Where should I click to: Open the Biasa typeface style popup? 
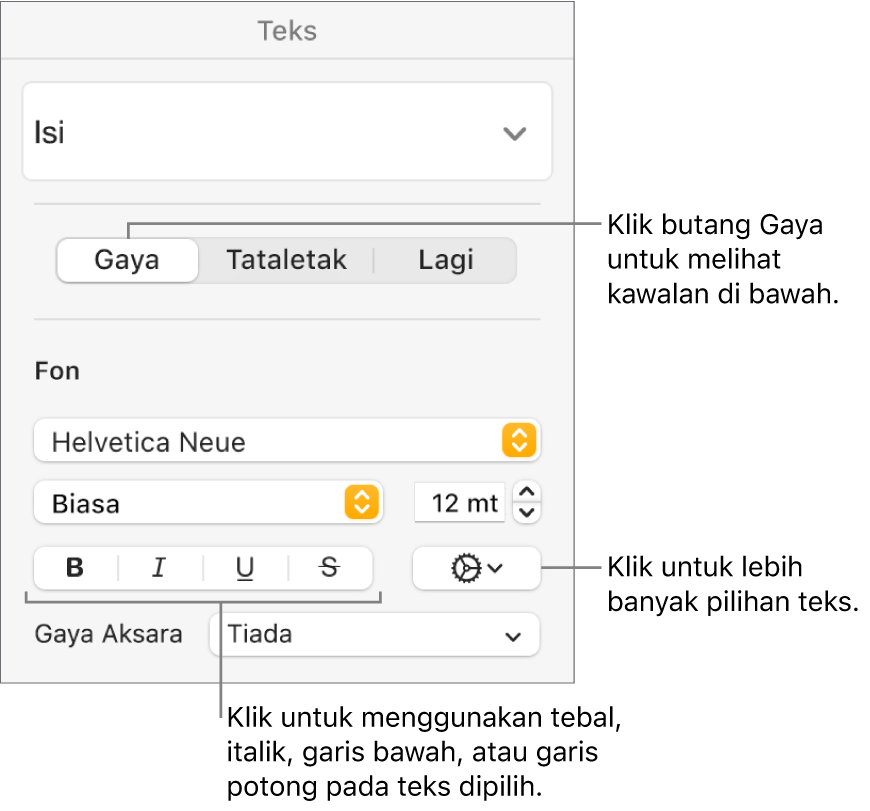pos(190,502)
